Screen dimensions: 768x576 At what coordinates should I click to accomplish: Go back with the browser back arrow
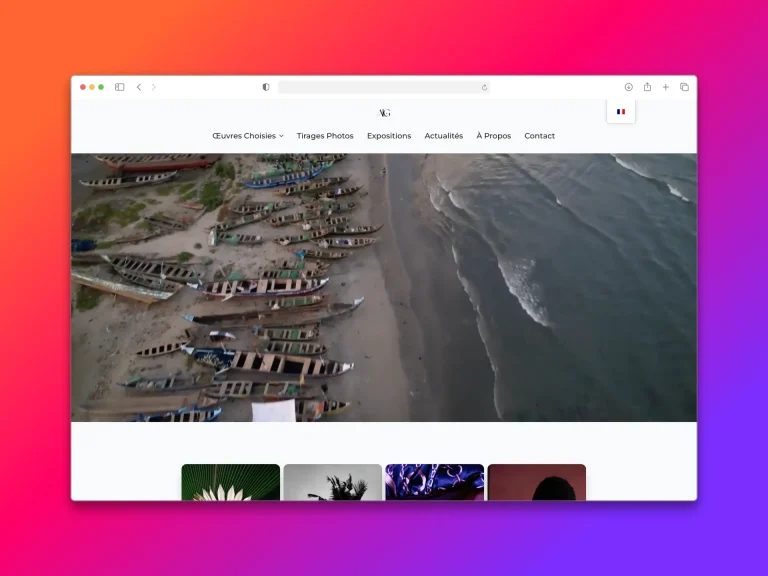(139, 87)
